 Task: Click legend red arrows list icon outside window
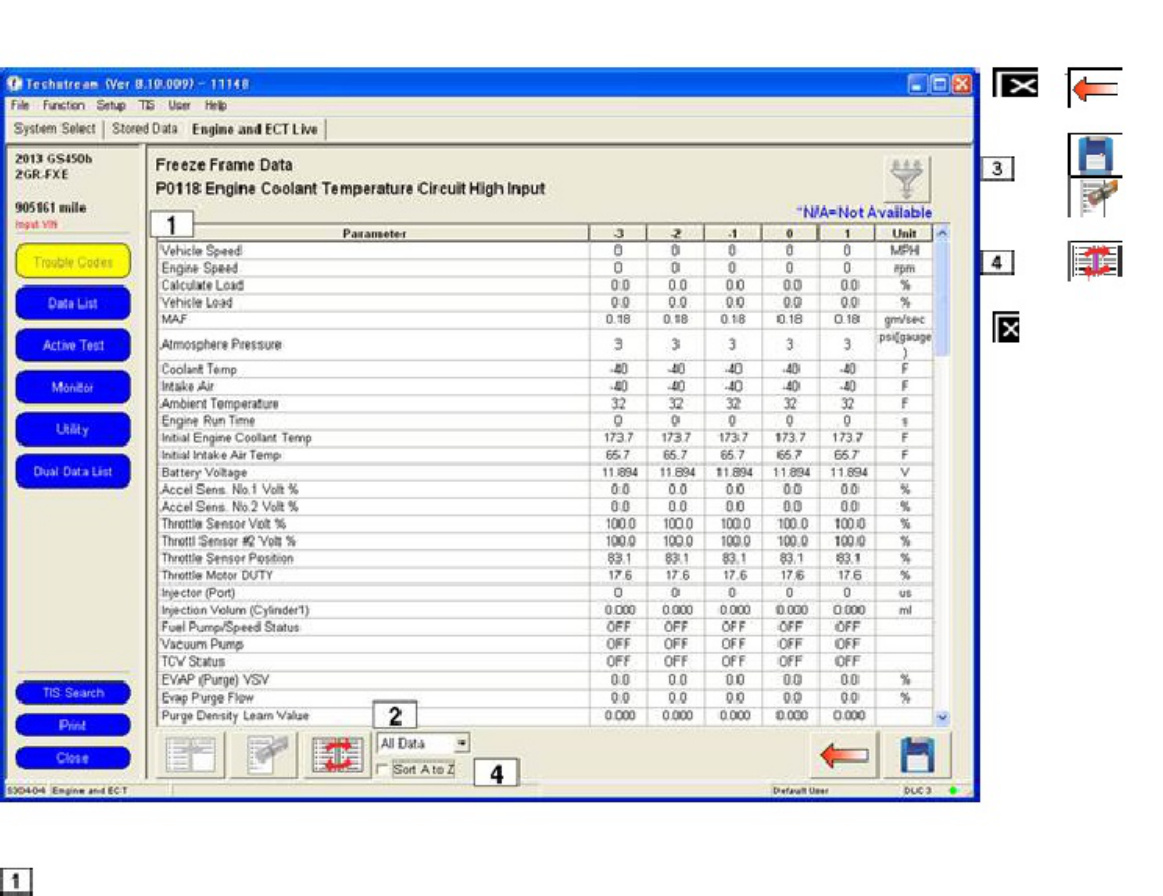[1095, 260]
